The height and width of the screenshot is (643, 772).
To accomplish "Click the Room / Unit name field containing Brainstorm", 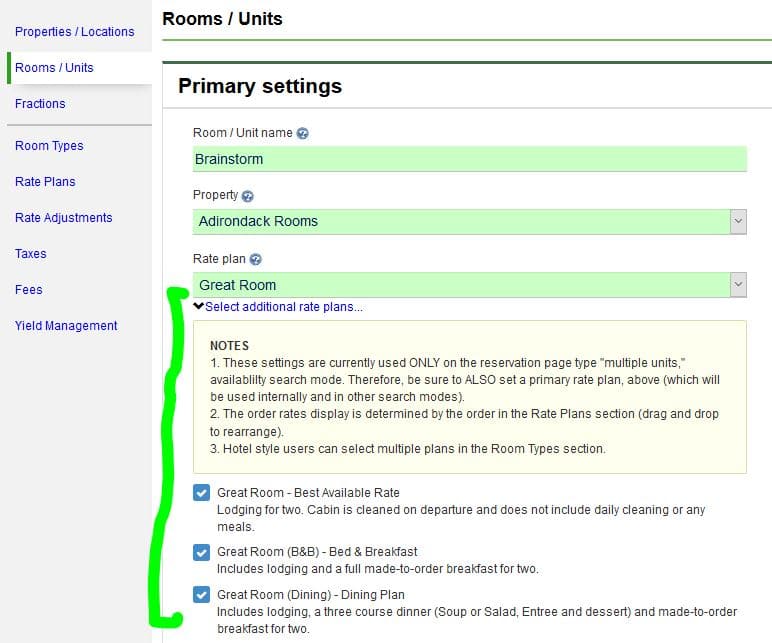I will (469, 159).
